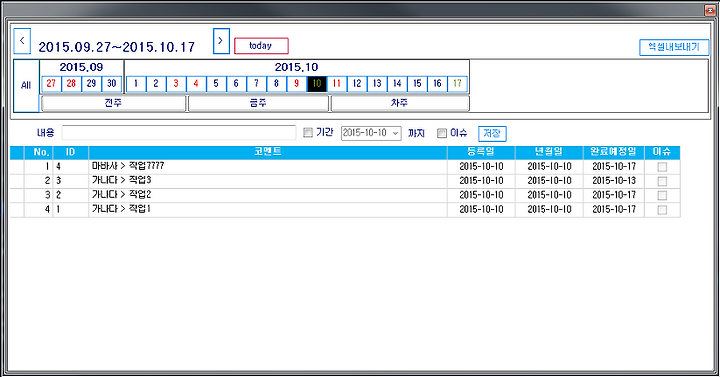The width and height of the screenshot is (720, 377).
Task: Select September 30 in calendar strip
Action: tap(112, 84)
